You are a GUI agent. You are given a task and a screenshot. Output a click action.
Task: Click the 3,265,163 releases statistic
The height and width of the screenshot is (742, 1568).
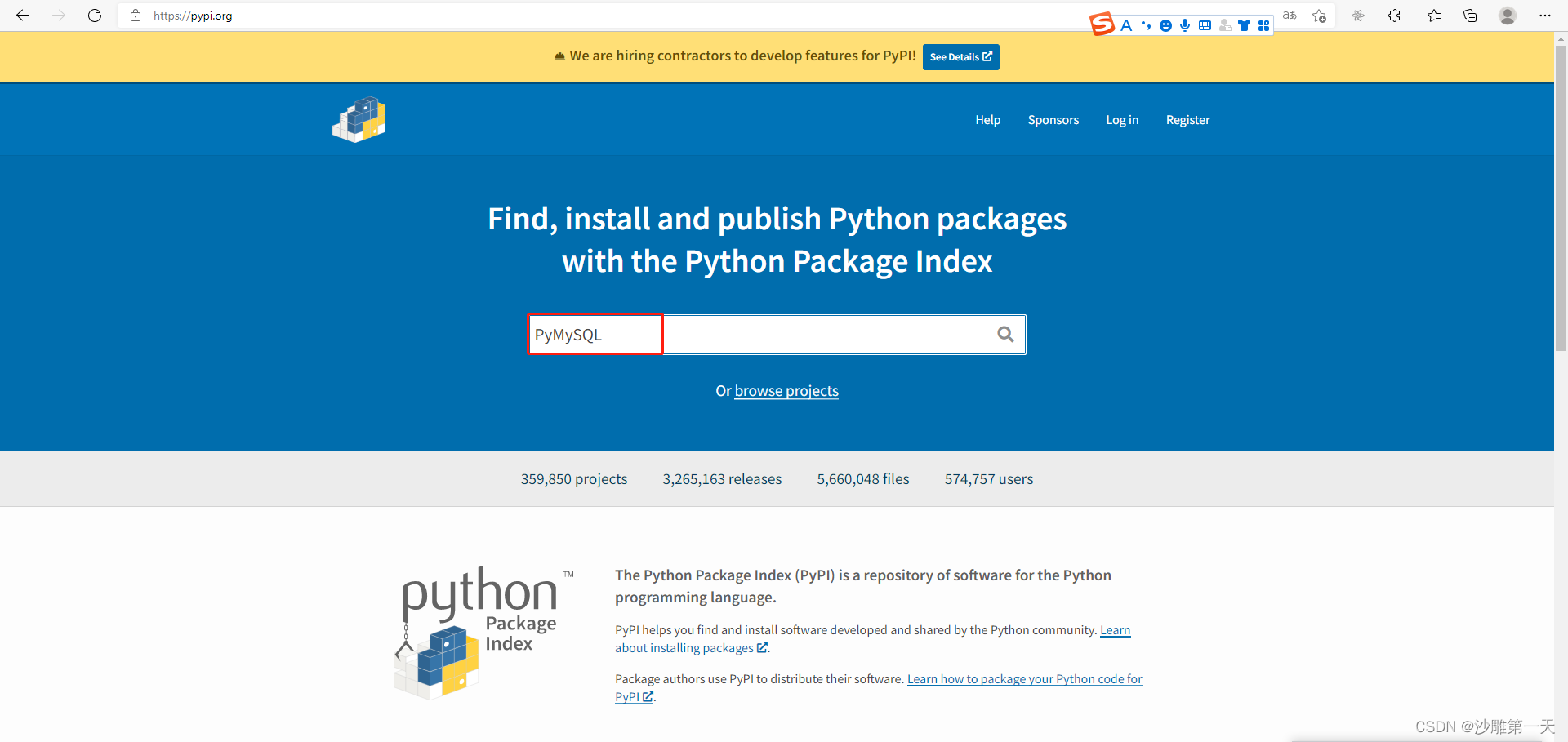pos(722,479)
